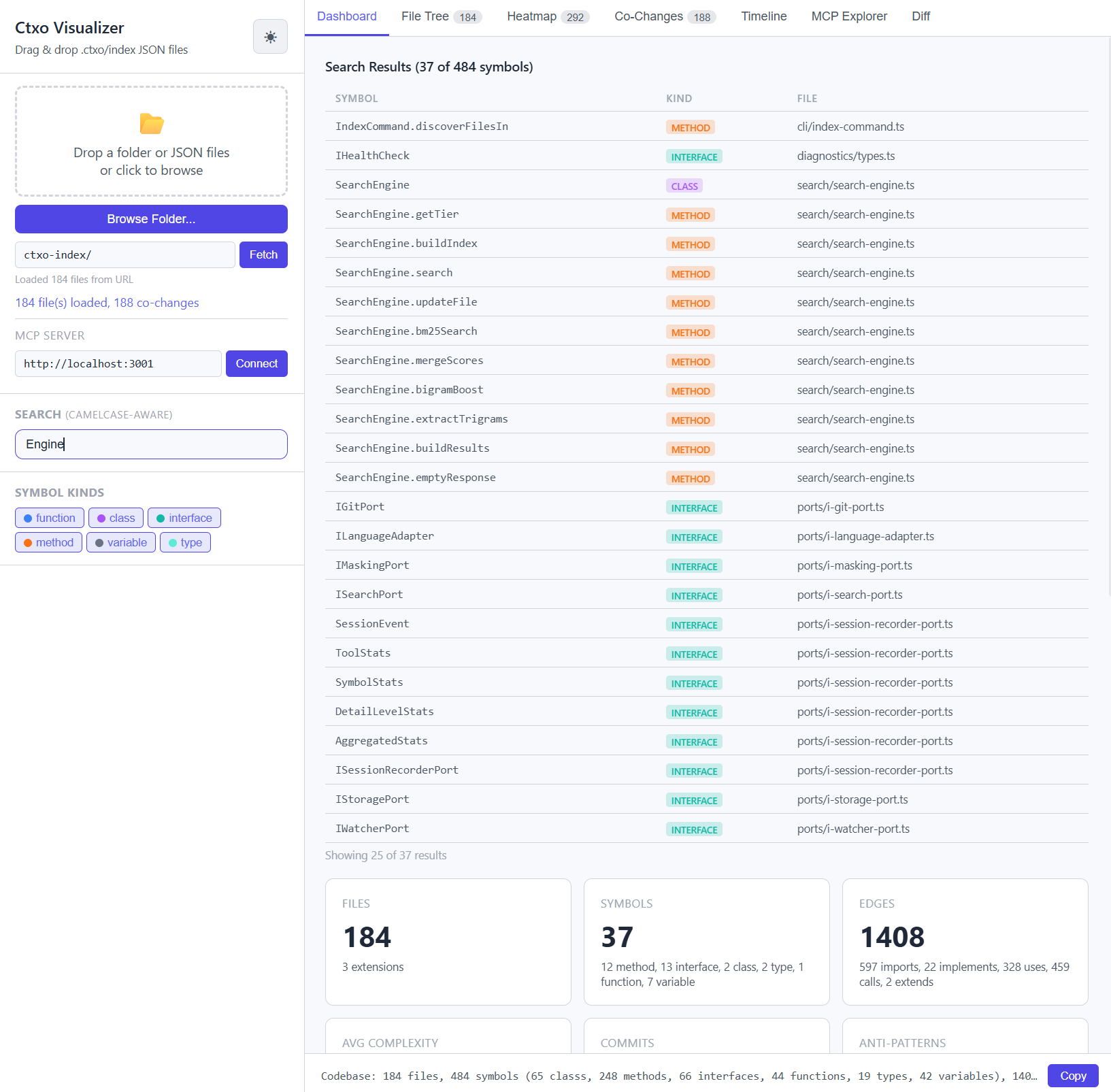
Task: Click the yellow folder icon in drop zone
Action: pos(151,124)
